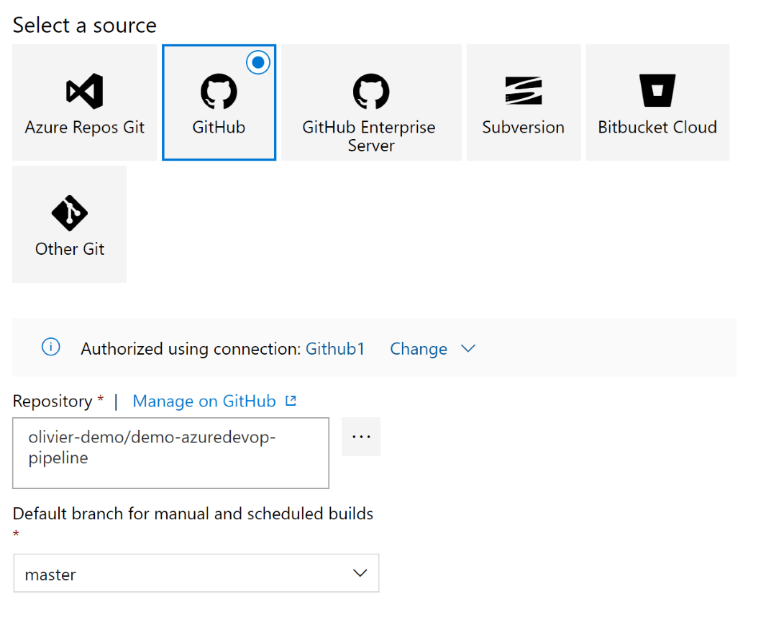The image size is (772, 625).
Task: Toggle the GitHub selected radio button
Action: point(258,63)
